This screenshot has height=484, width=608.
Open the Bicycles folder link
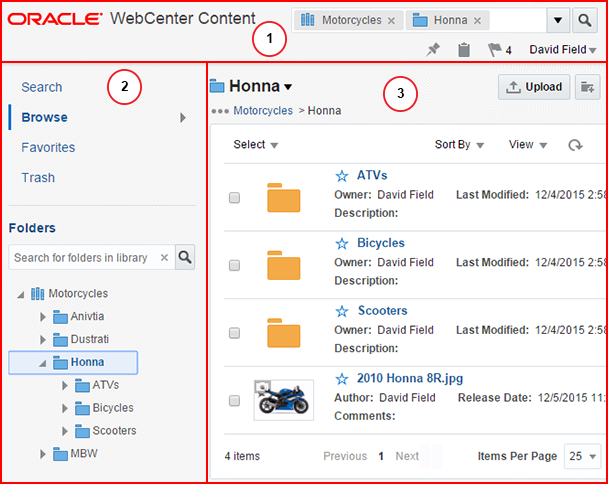point(381,243)
